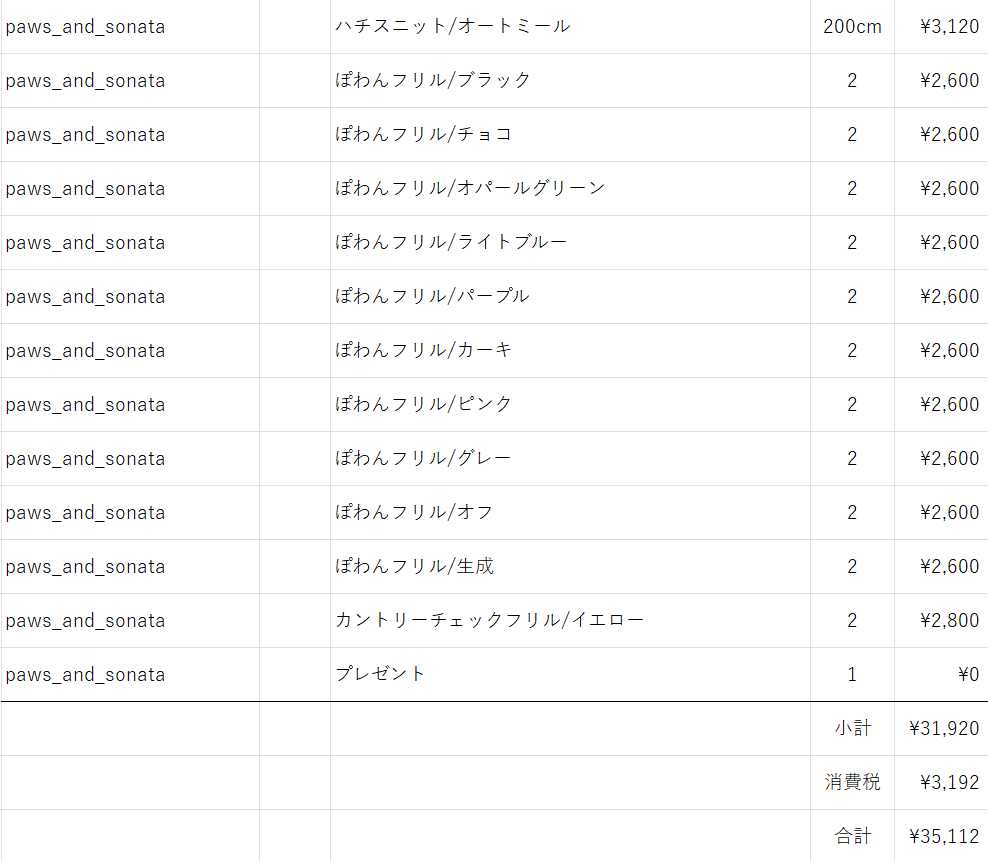Select the ぽわんフリル/グレー cell
The width and height of the screenshot is (988, 861).
tap(570, 459)
